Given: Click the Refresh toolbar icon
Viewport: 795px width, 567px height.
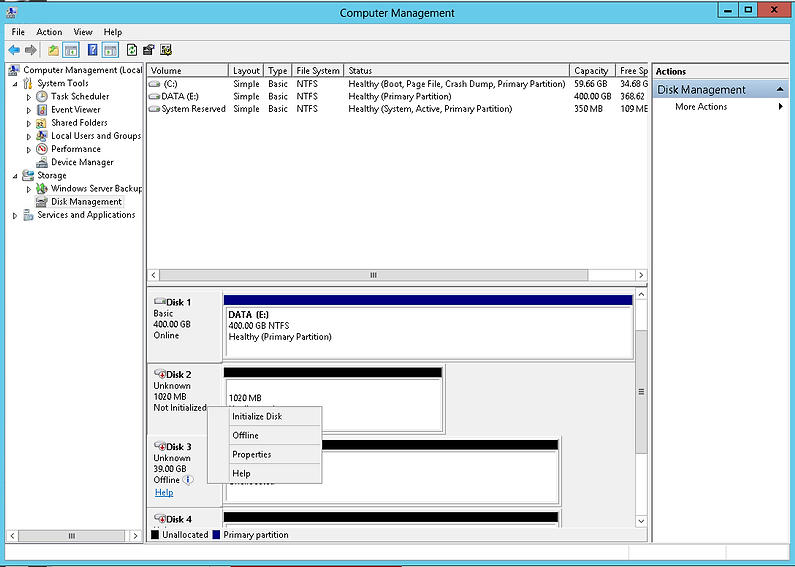Looking at the screenshot, I should [x=132, y=50].
